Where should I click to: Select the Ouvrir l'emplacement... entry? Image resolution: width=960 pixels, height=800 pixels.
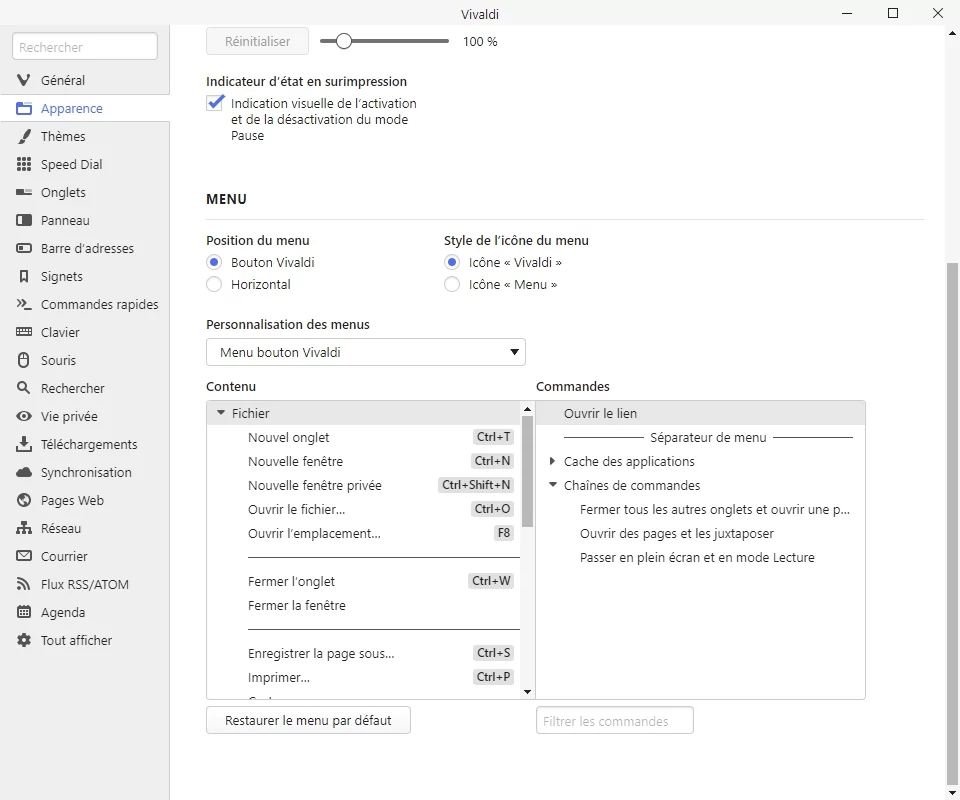click(x=364, y=533)
